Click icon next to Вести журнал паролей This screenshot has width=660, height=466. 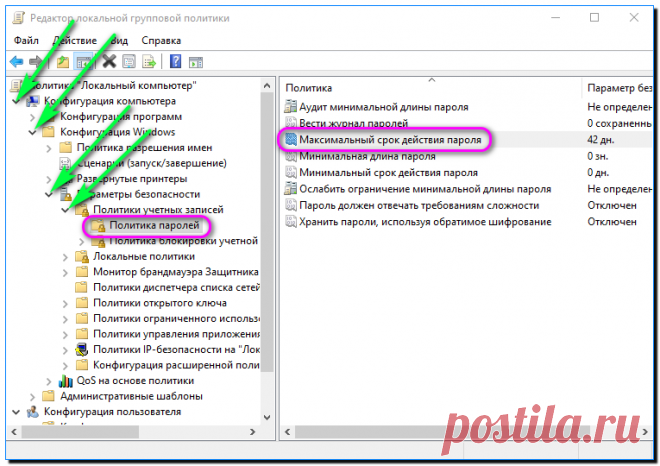pos(290,122)
